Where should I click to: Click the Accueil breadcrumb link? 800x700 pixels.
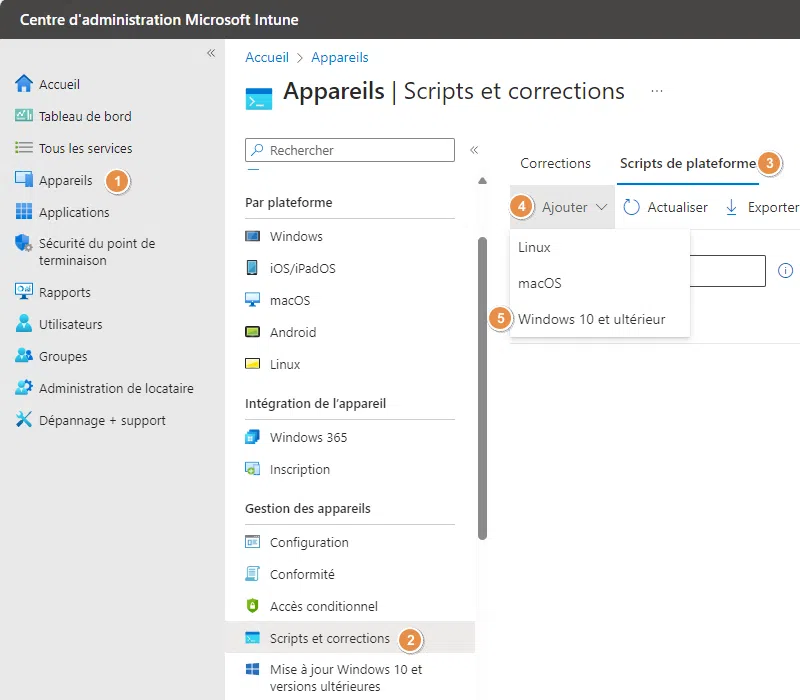coord(266,58)
